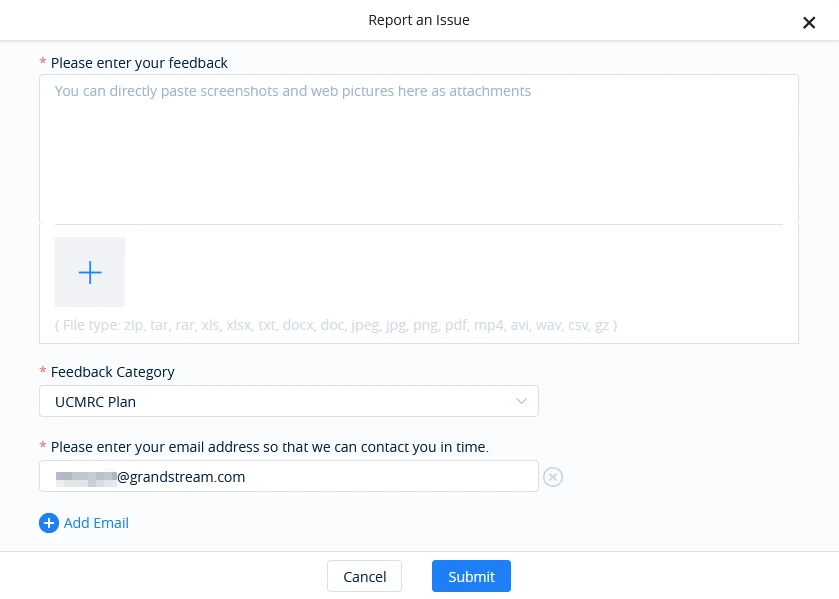Click inside the grandstream.com email field
Viewport: 839px width, 599px height.
tap(289, 476)
